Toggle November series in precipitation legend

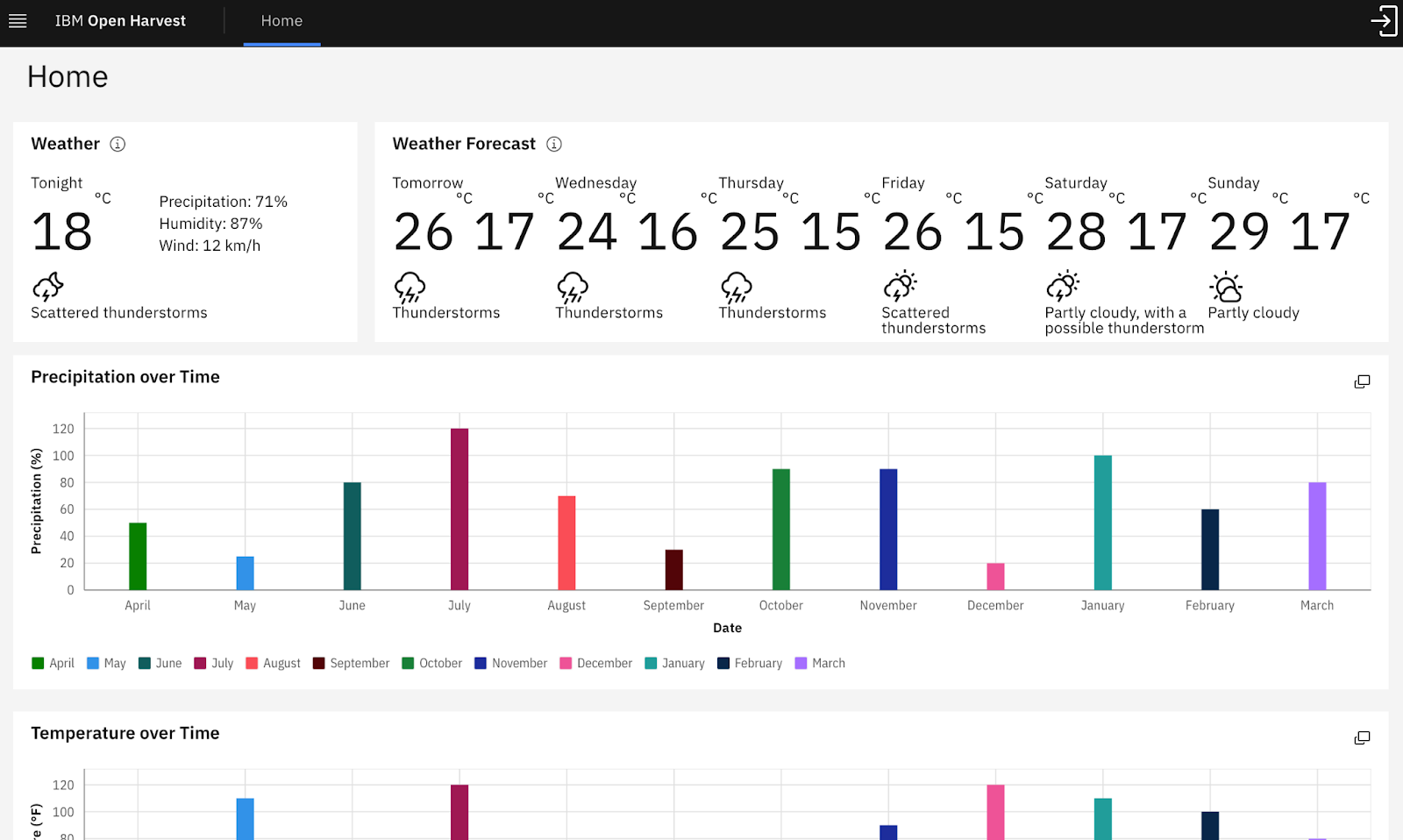tap(511, 664)
